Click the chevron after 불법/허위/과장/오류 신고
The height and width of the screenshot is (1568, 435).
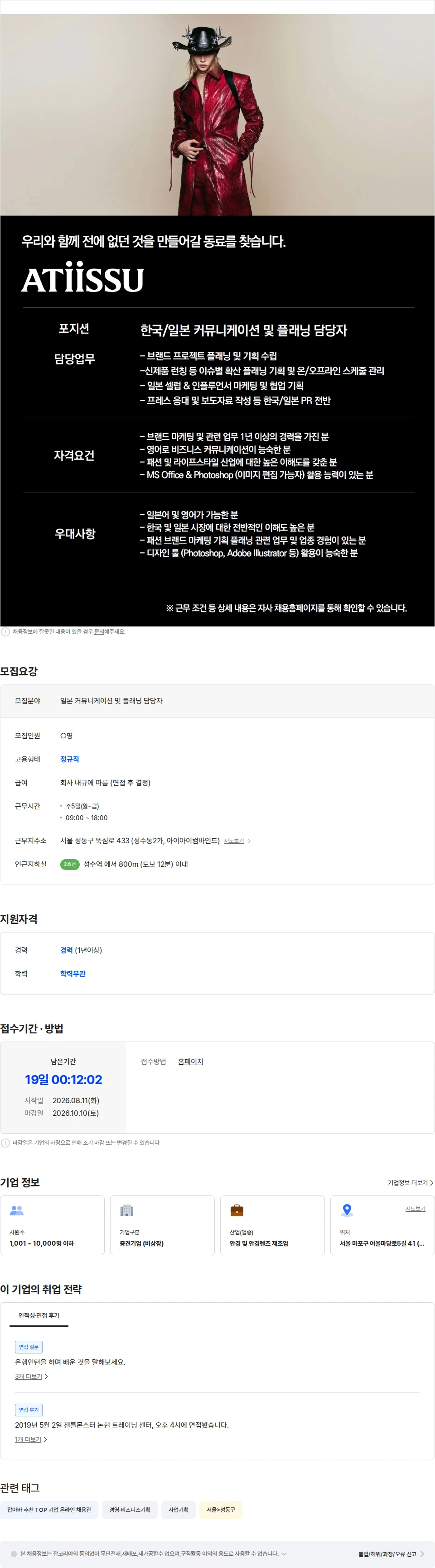pyautogui.click(x=422, y=1554)
